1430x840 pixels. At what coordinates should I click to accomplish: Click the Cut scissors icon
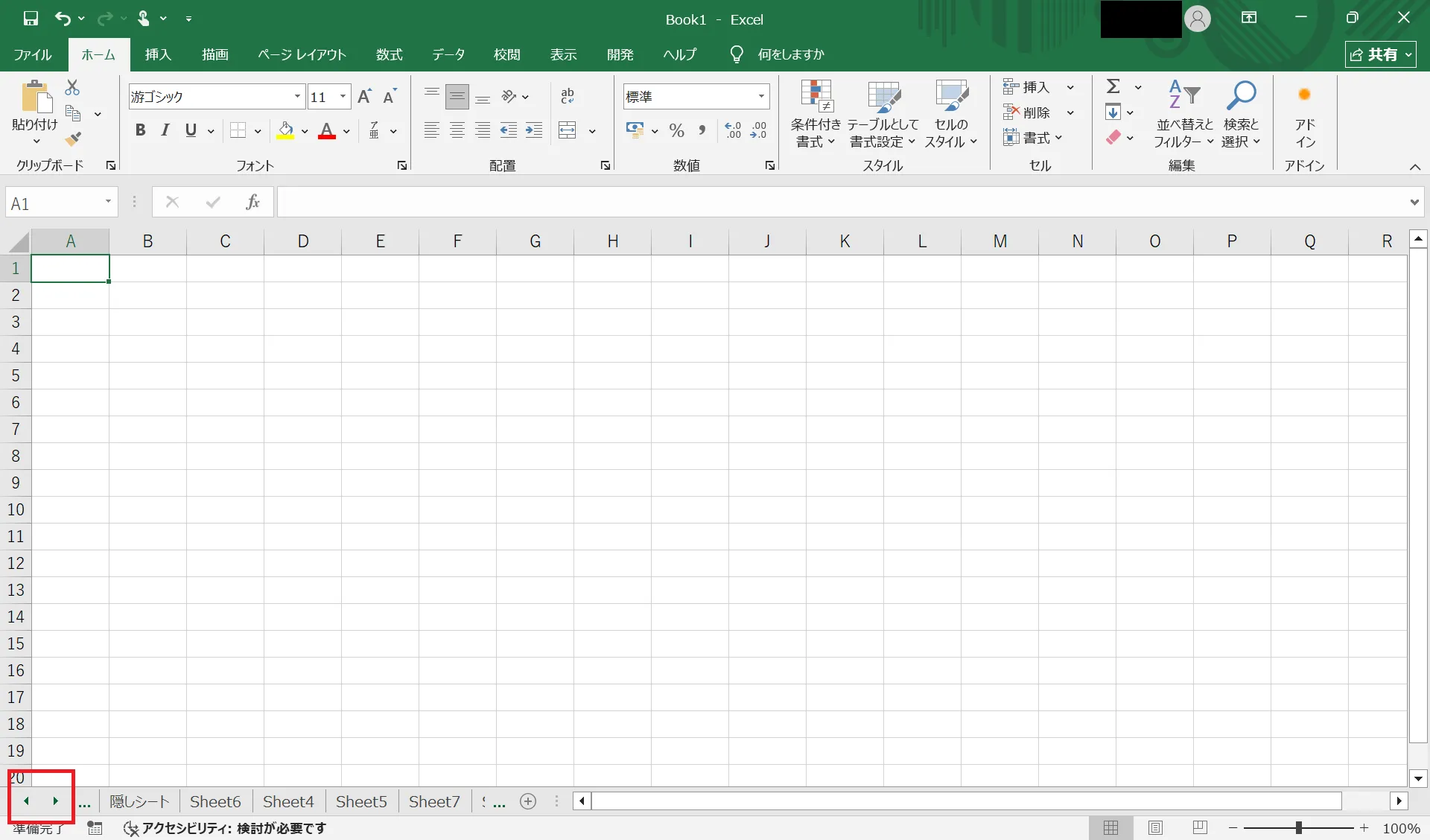pyautogui.click(x=72, y=88)
